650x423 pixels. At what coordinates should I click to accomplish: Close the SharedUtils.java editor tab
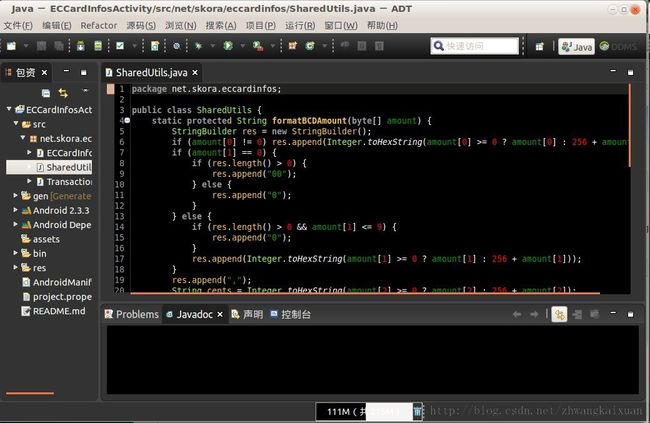(195, 73)
